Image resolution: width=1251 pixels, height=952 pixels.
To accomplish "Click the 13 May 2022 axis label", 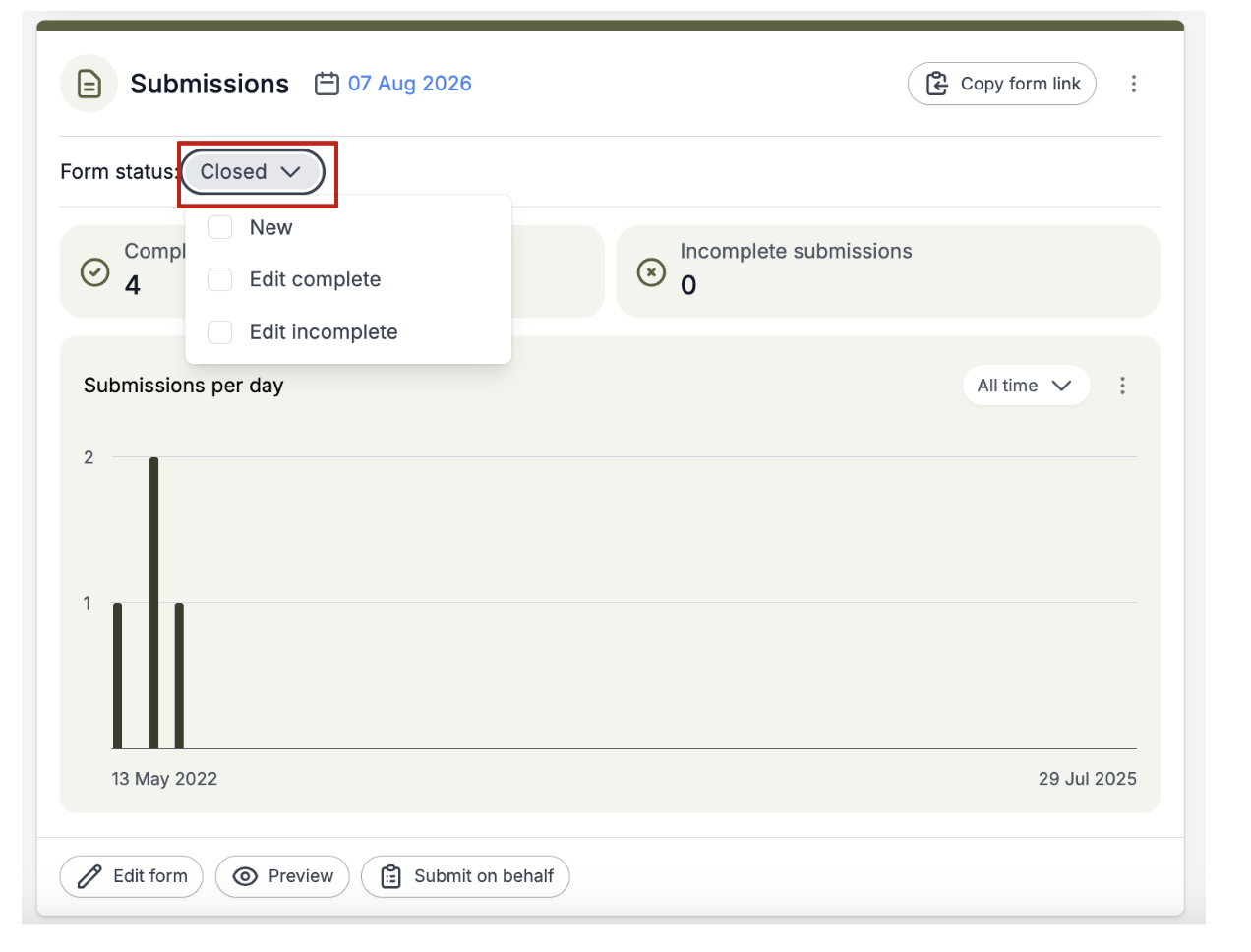I will tap(164, 779).
